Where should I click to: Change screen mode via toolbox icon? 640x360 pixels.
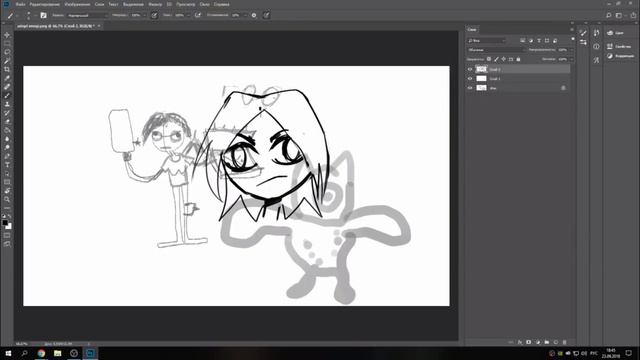pyautogui.click(x=7, y=244)
